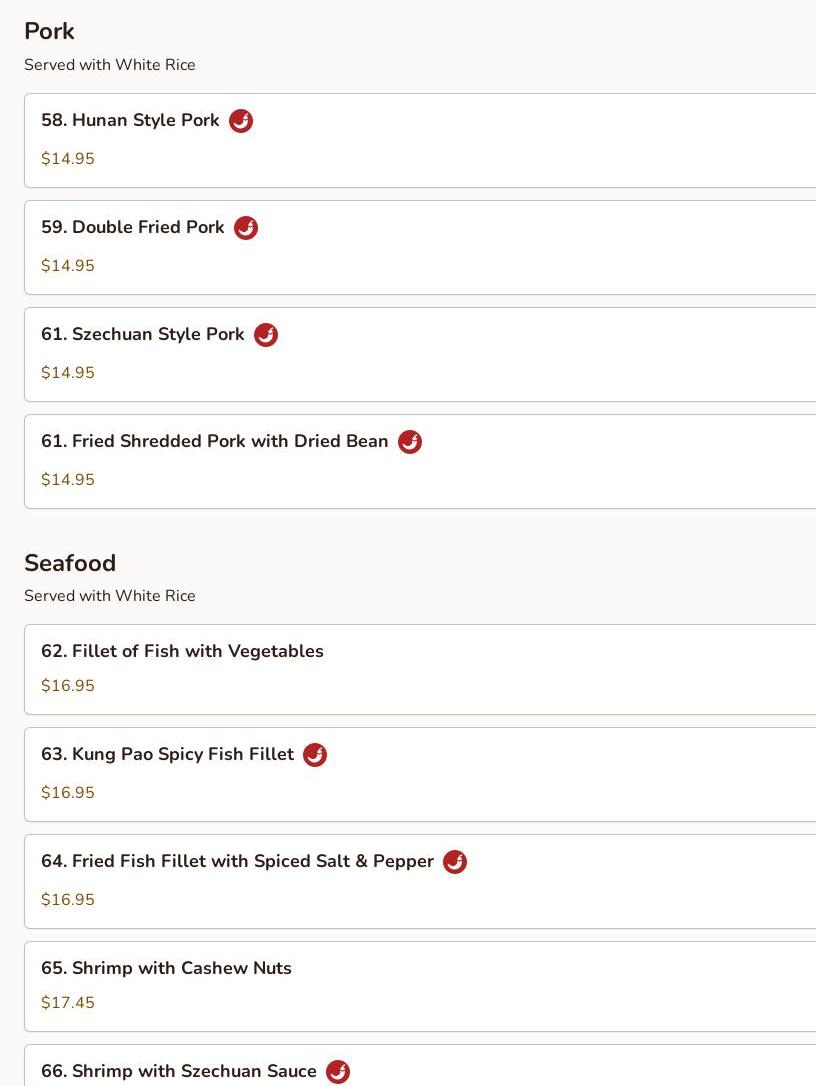Choose 61. Szechuan Style Pork

(143, 335)
